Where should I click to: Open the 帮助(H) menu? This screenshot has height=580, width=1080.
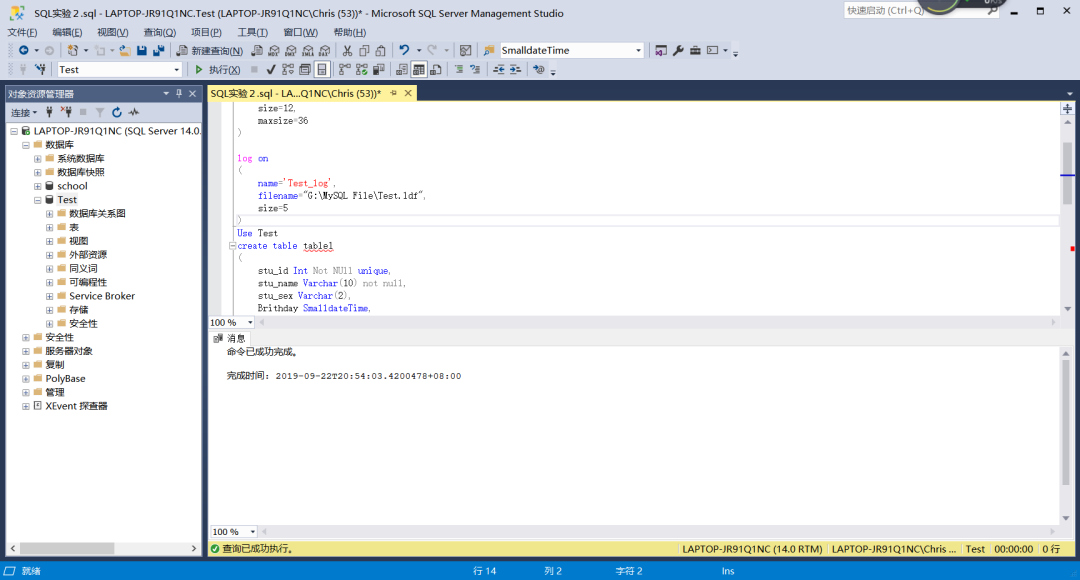click(349, 32)
